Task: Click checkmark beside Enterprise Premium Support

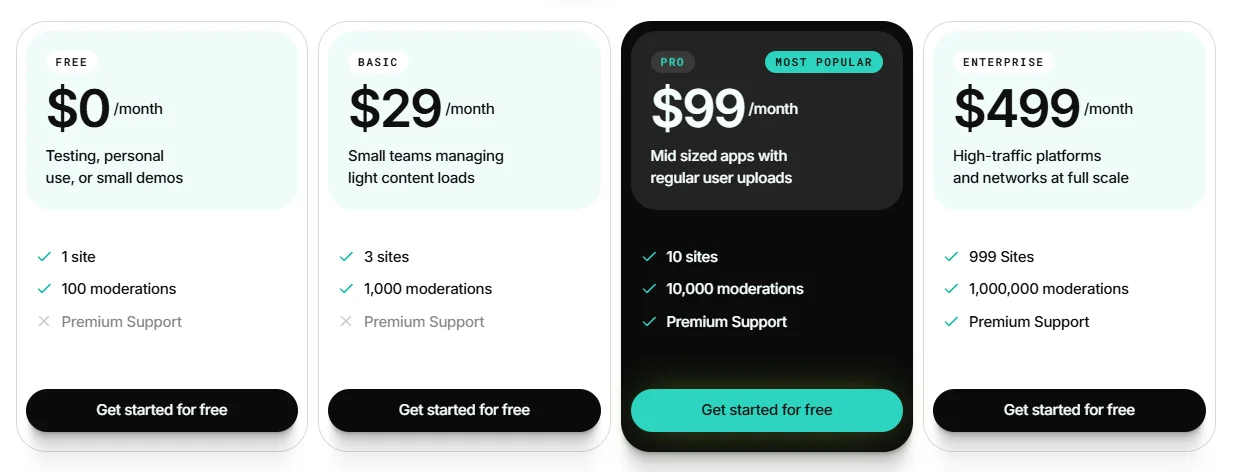Action: tap(951, 322)
